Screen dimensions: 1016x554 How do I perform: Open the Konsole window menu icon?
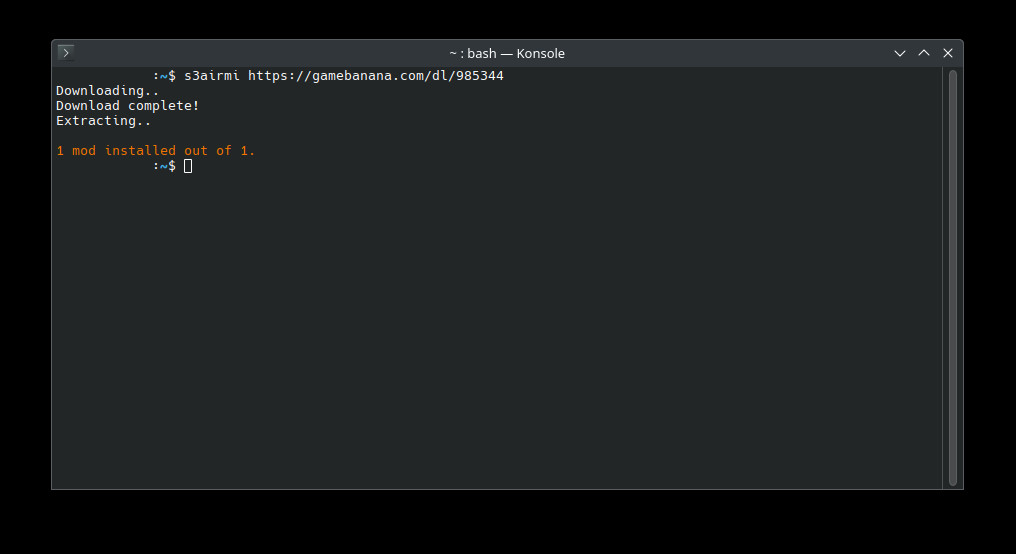(x=66, y=53)
